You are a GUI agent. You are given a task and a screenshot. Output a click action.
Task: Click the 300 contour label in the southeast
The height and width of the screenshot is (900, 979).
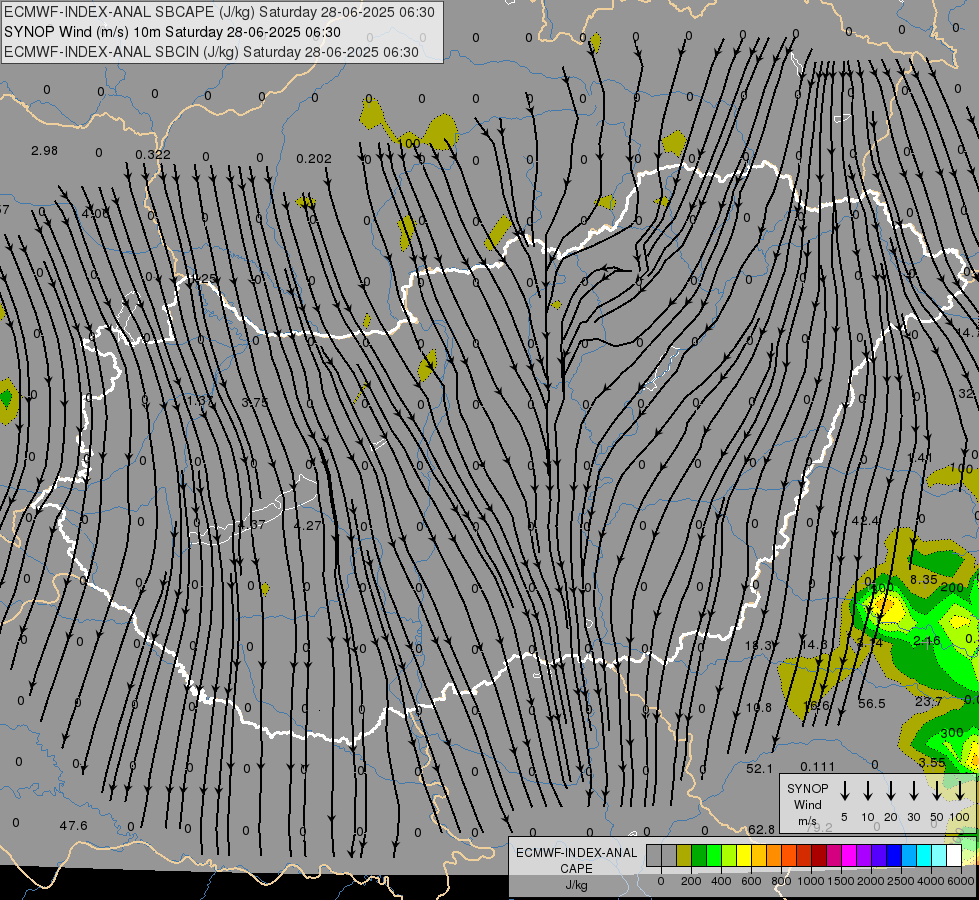point(952,732)
